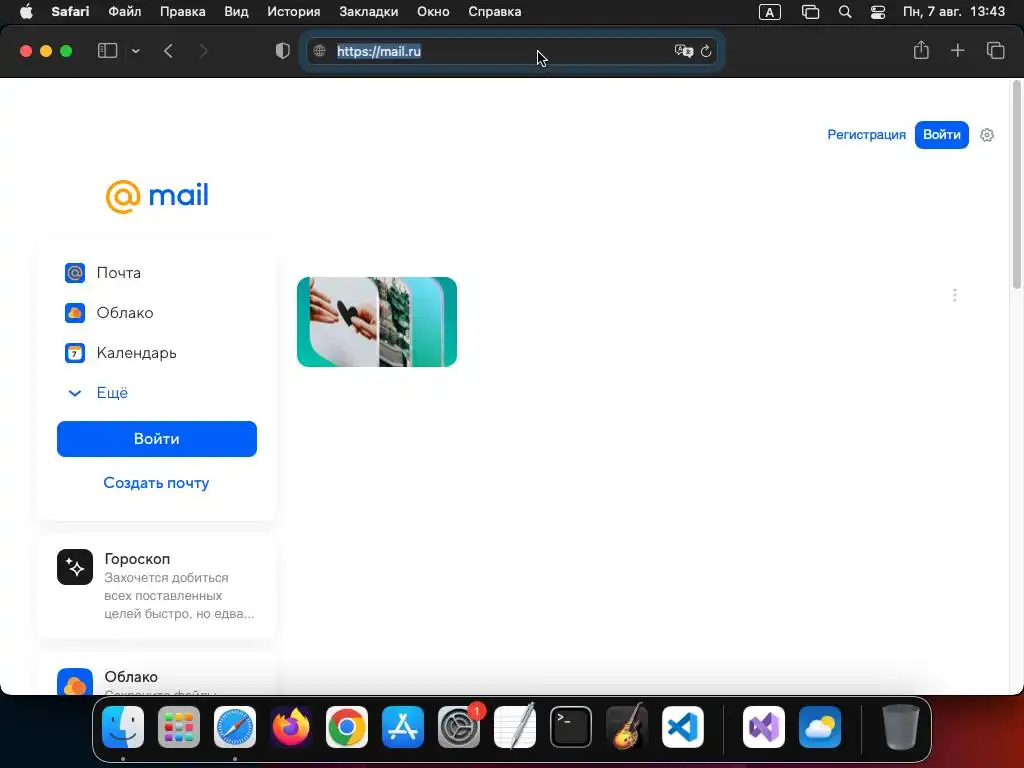Launch Terminal from the Dock

[x=571, y=727]
